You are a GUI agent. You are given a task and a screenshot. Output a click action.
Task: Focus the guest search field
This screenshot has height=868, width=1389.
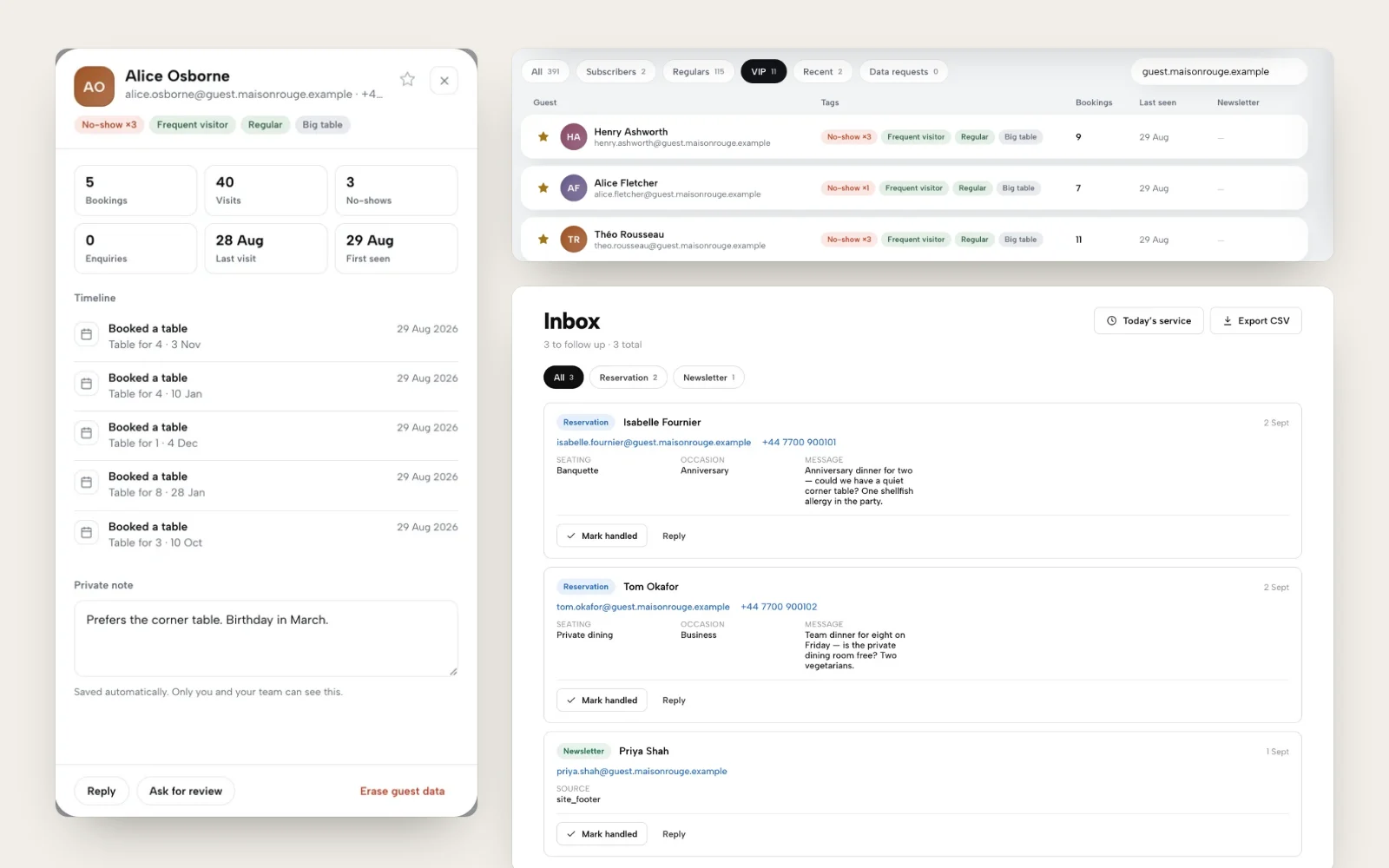click(x=1219, y=72)
